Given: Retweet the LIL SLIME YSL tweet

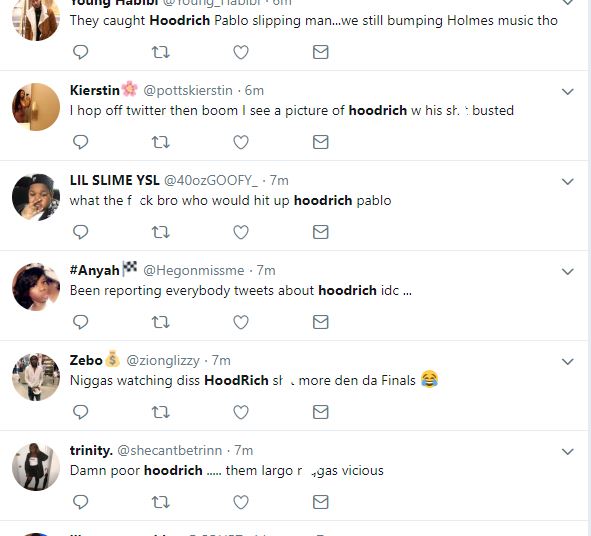Looking at the screenshot, I should pyautogui.click(x=161, y=232).
